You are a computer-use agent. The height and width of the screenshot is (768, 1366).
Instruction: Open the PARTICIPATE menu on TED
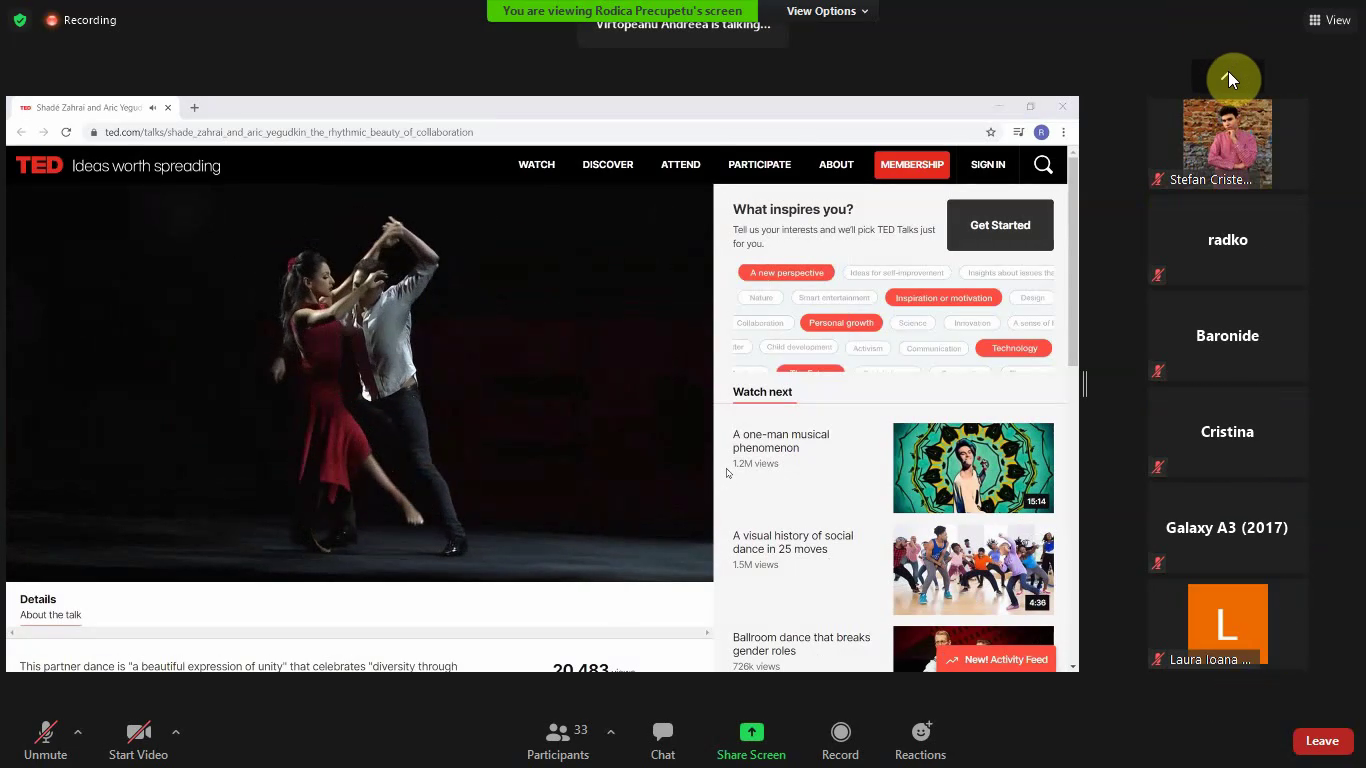(x=759, y=165)
